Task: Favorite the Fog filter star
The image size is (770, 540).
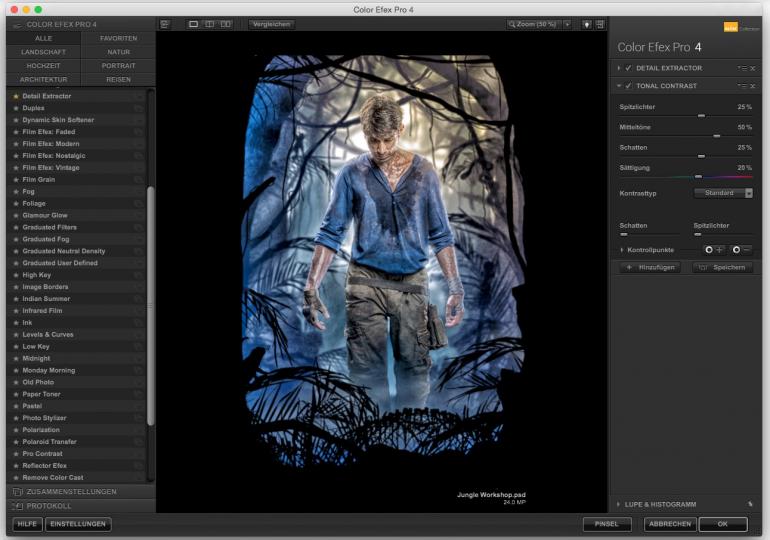Action: click(x=16, y=191)
